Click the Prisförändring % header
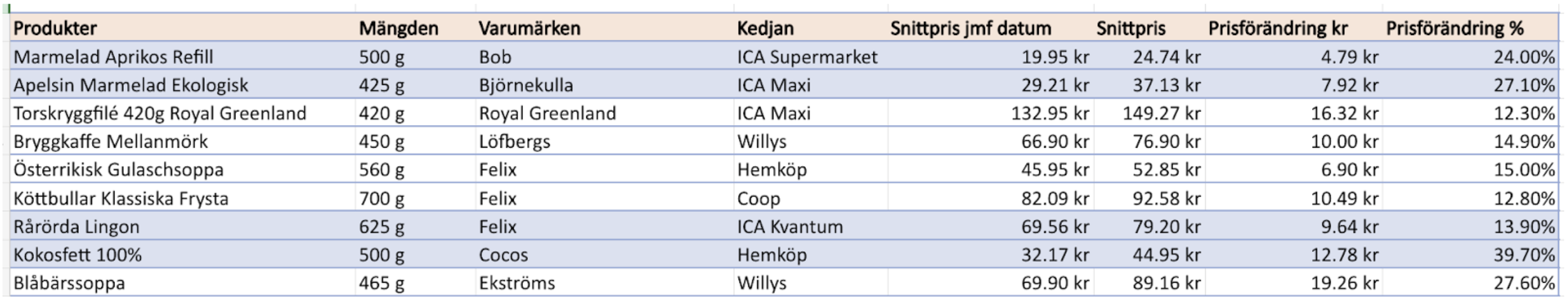1568x304 pixels. (x=1455, y=28)
